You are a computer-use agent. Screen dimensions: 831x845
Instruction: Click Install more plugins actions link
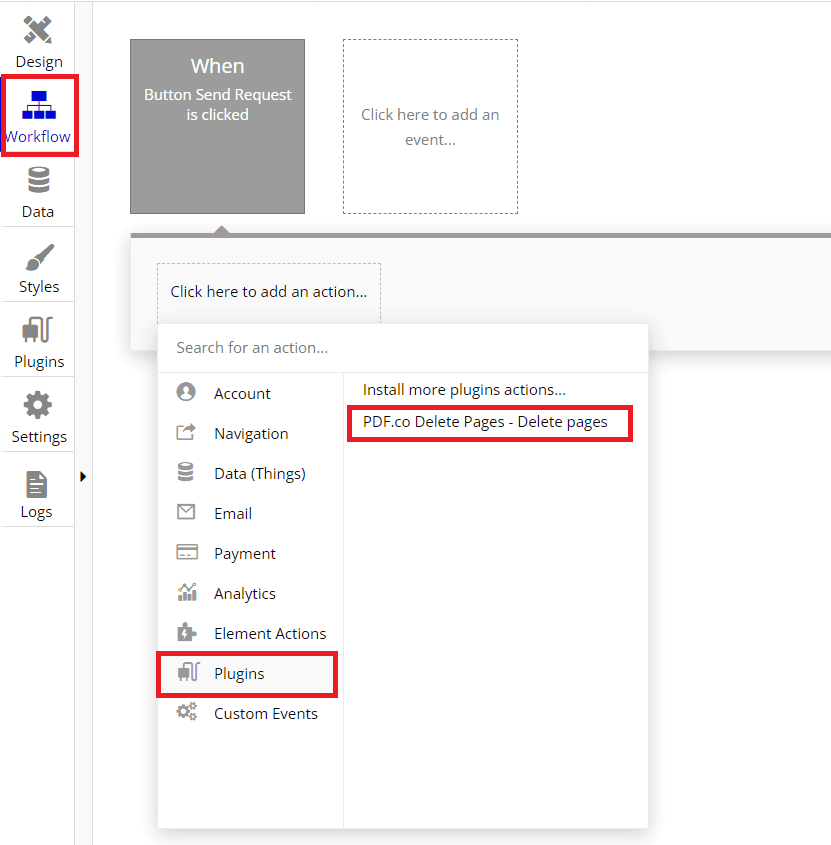click(464, 390)
